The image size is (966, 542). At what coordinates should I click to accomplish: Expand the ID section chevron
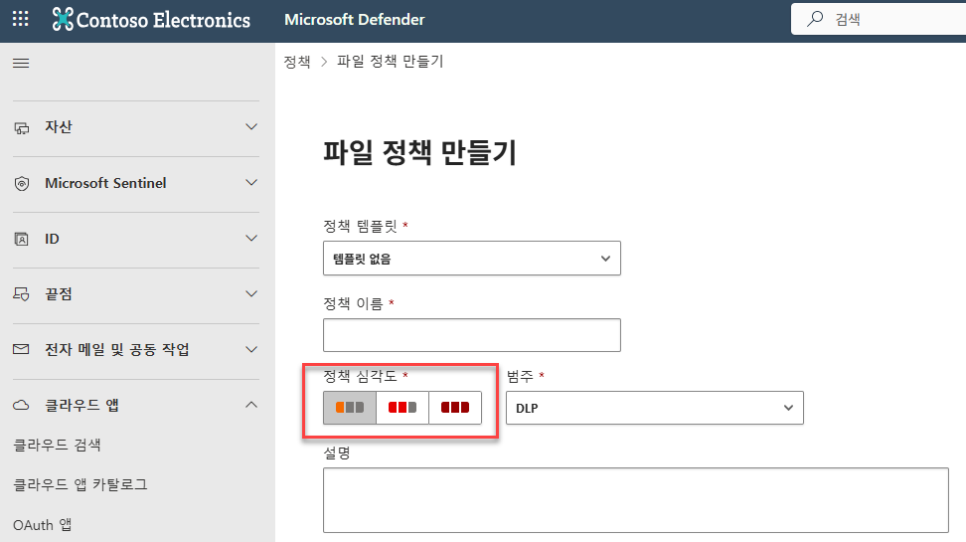point(251,238)
